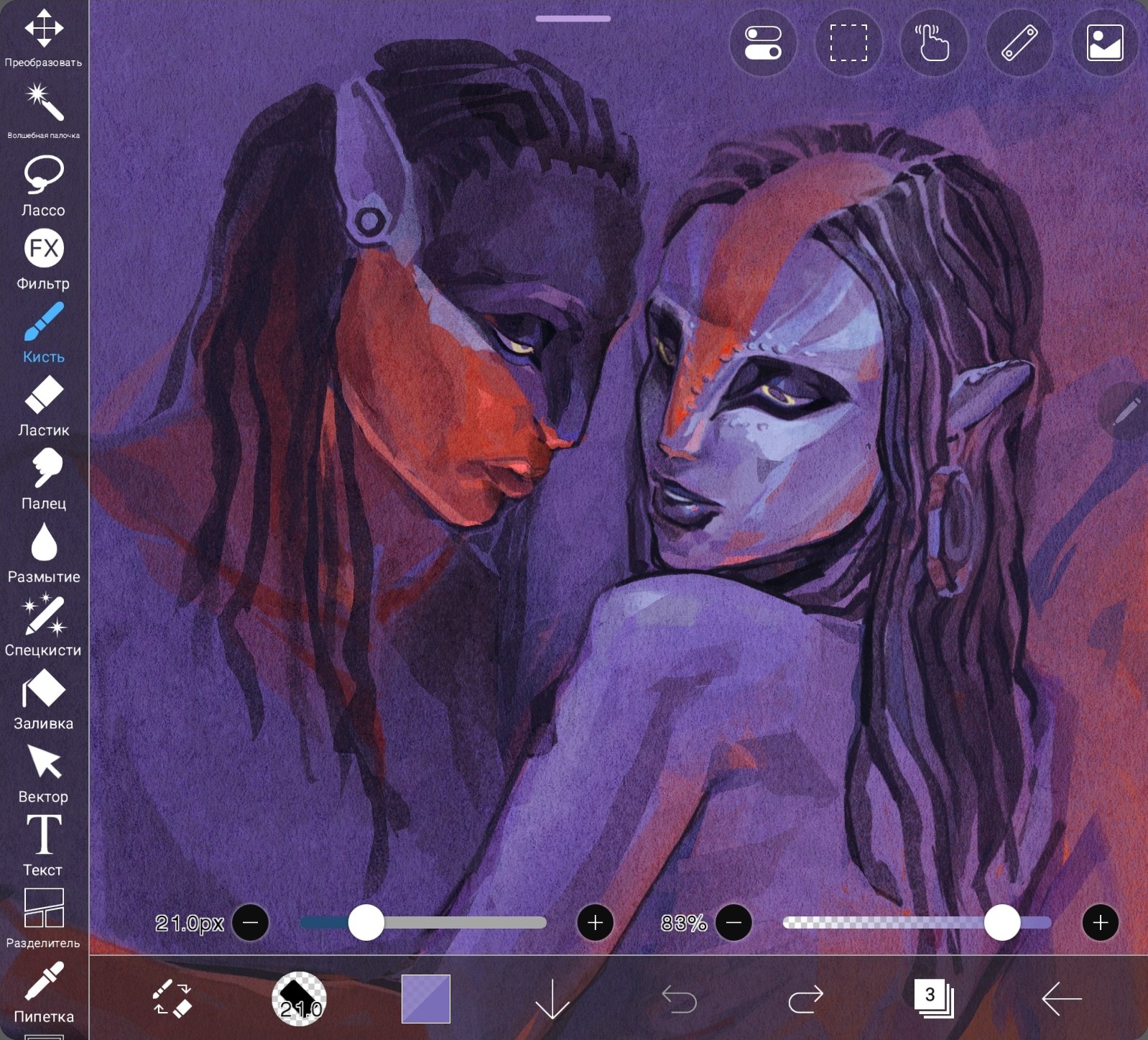
Task: Choose the Lasso (Лассо) tool
Action: [44, 185]
